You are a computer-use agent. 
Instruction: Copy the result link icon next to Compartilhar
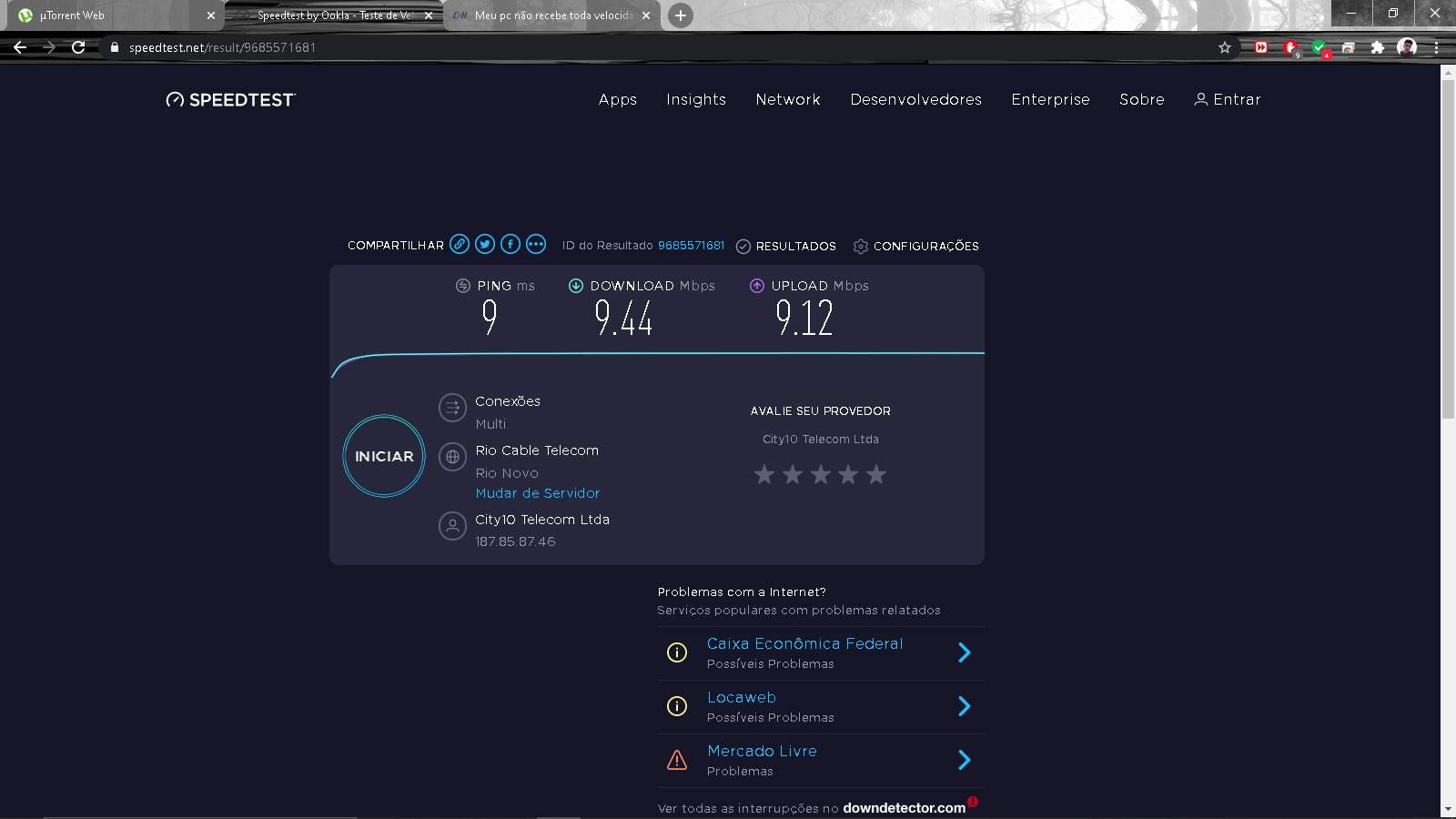point(460,244)
